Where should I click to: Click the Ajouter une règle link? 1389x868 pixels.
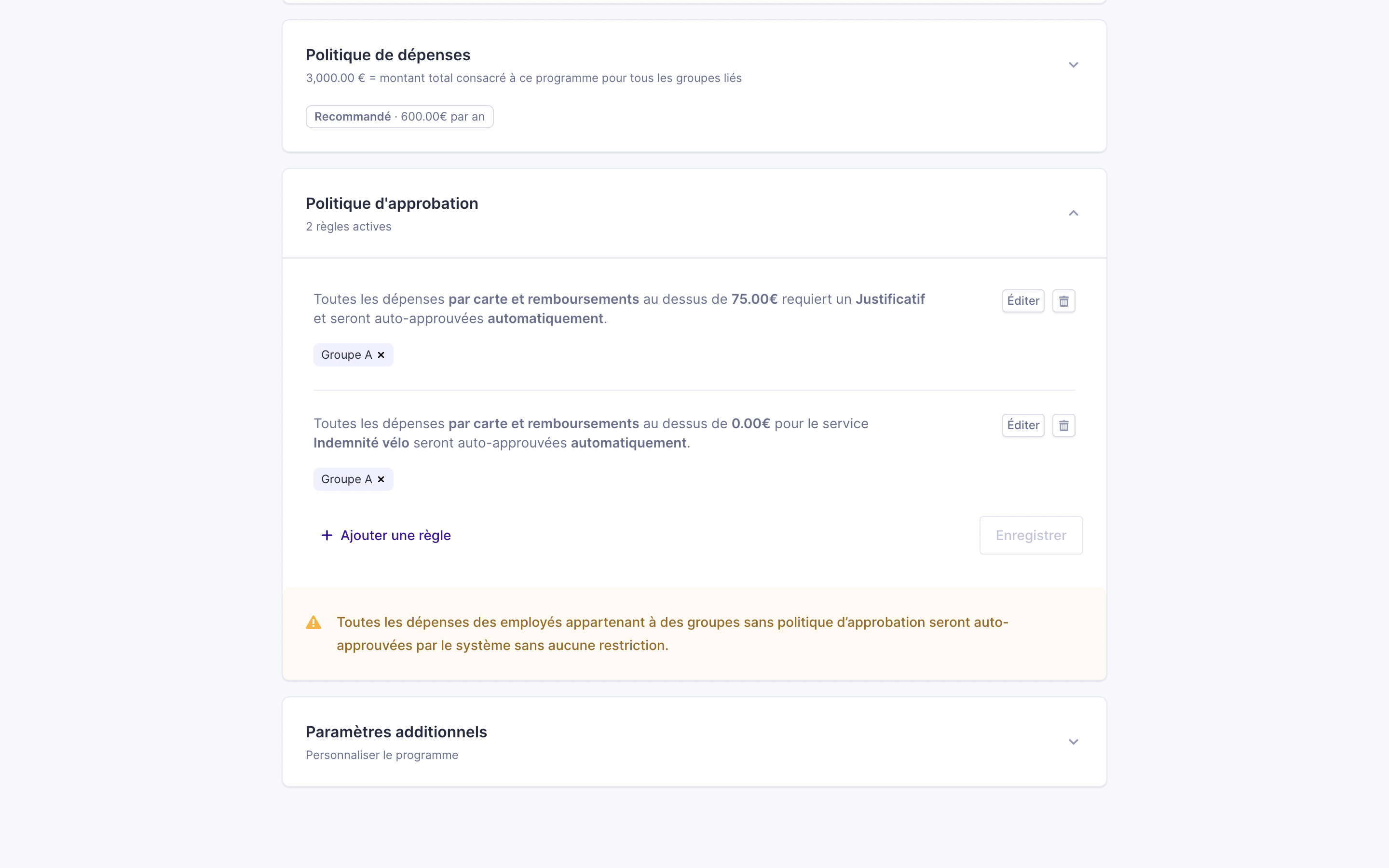pos(395,535)
